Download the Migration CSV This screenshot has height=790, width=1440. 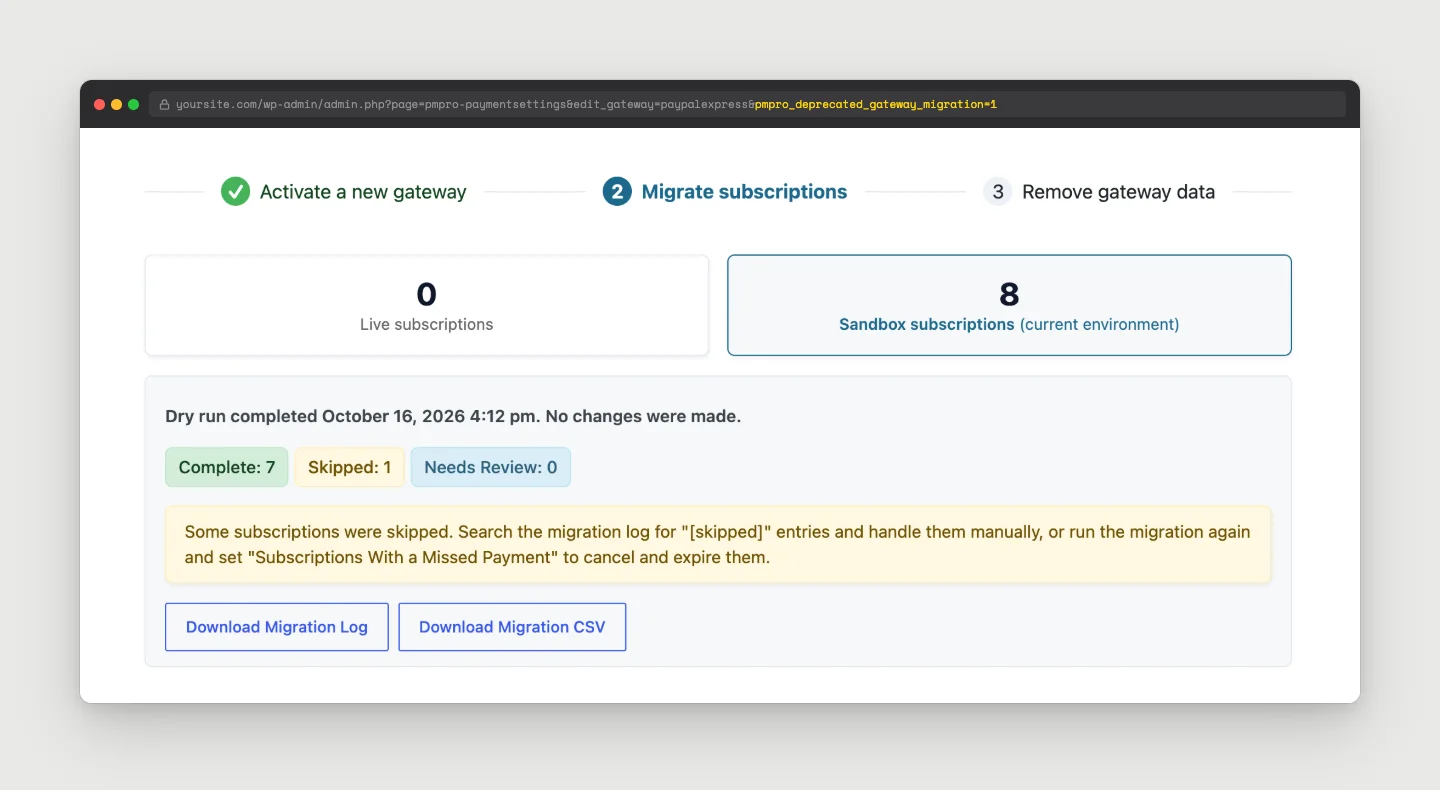pyautogui.click(x=512, y=627)
